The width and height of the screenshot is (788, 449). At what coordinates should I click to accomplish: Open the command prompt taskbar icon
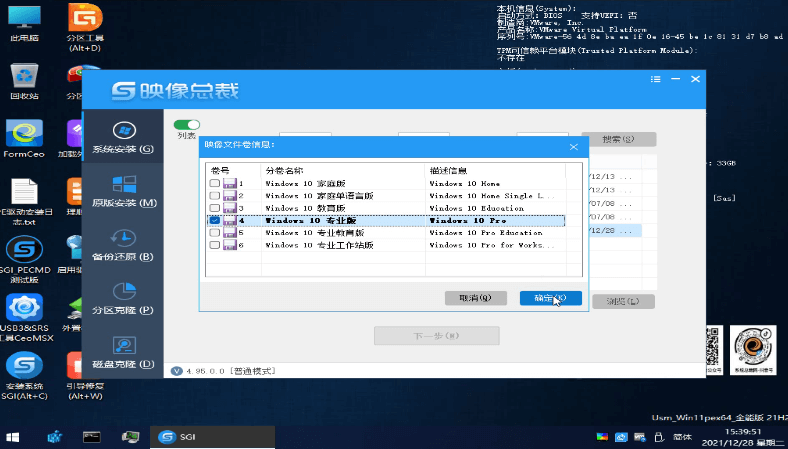click(92, 437)
